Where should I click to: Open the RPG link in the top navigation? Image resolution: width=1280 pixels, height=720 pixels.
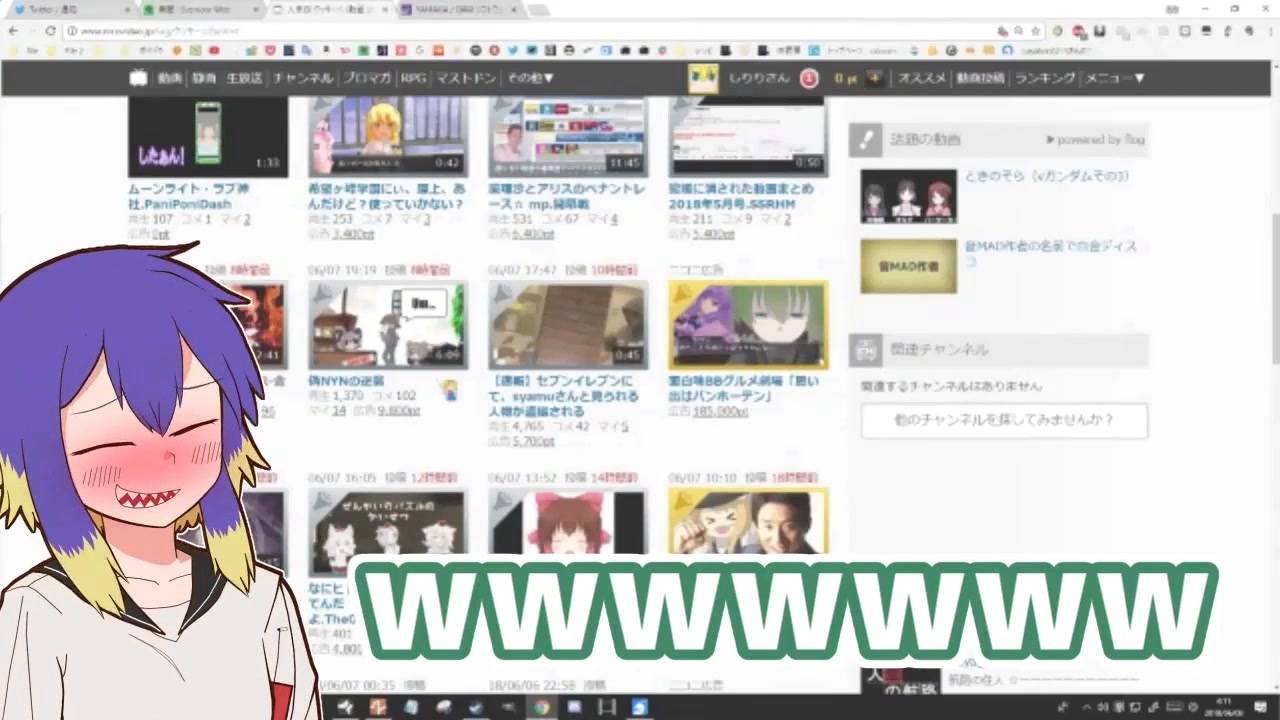click(413, 78)
